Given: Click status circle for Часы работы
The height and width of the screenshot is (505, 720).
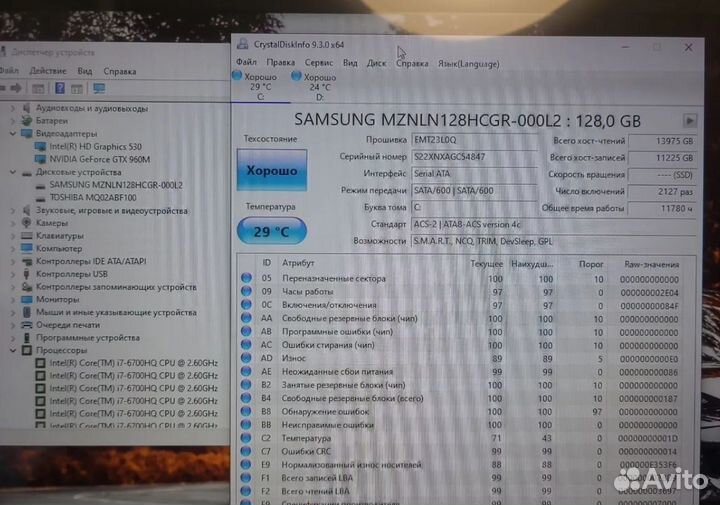Looking at the screenshot, I should (246, 291).
